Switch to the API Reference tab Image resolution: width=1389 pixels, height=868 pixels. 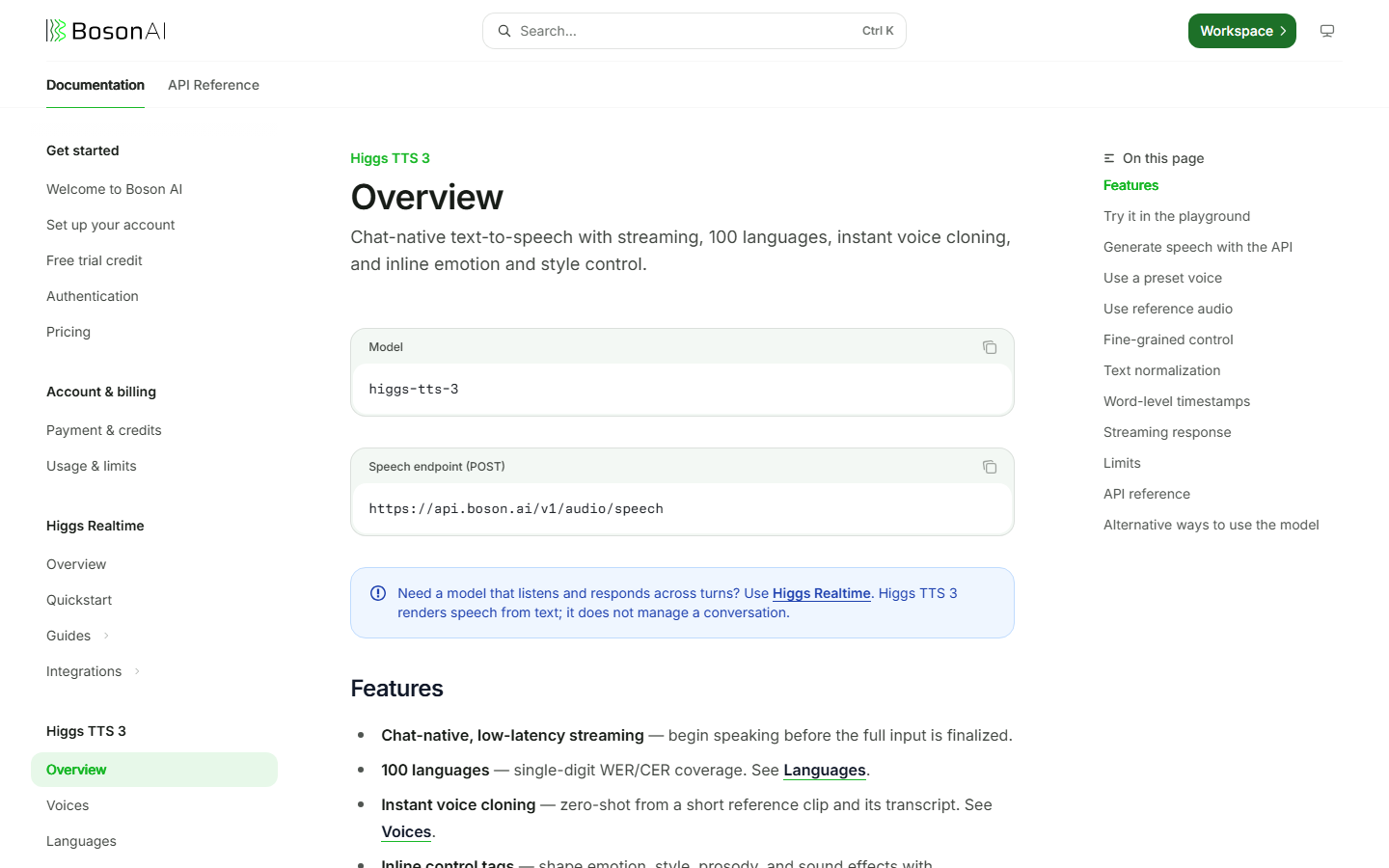(x=213, y=85)
